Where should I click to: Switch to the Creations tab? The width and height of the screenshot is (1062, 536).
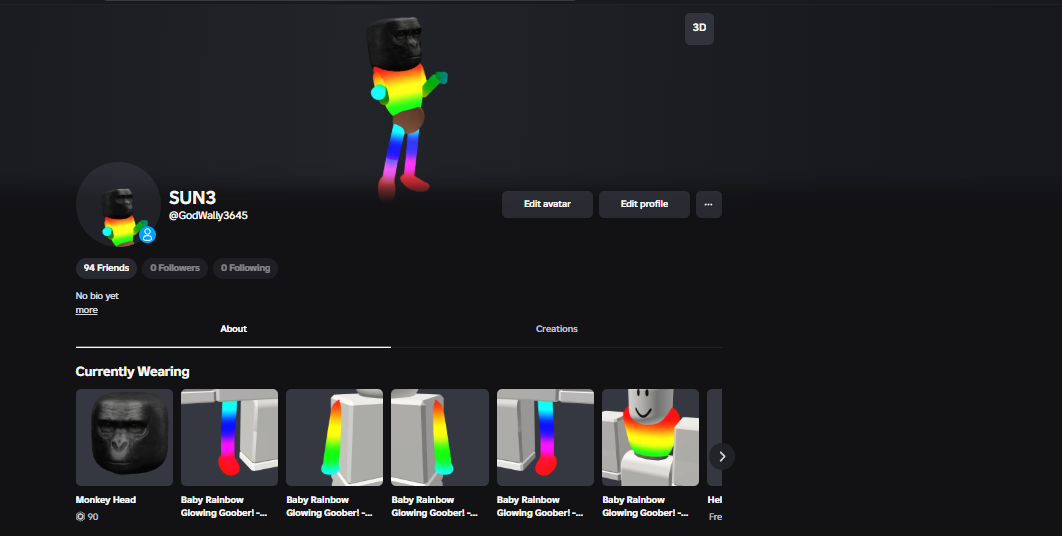[557, 329]
